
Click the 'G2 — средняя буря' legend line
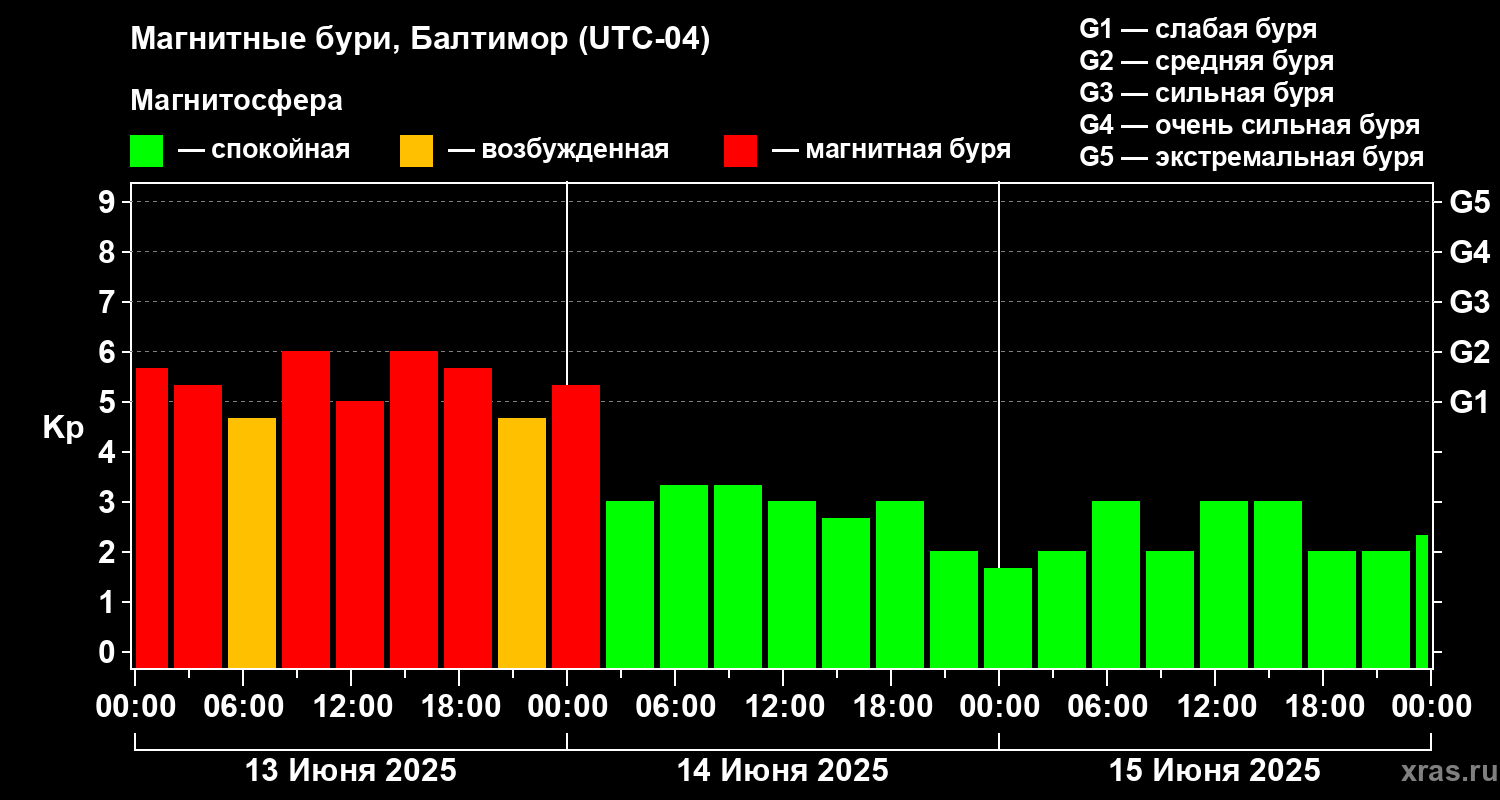click(1206, 60)
